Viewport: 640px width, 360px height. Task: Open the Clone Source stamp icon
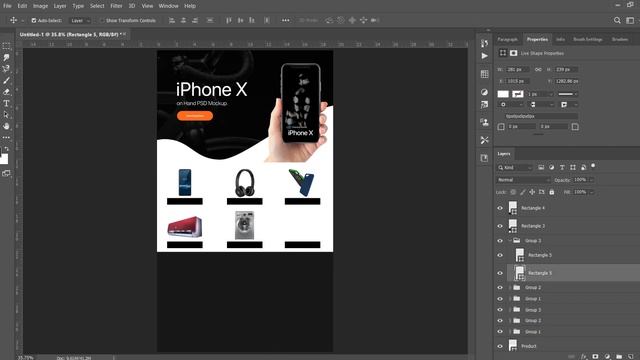point(484,122)
